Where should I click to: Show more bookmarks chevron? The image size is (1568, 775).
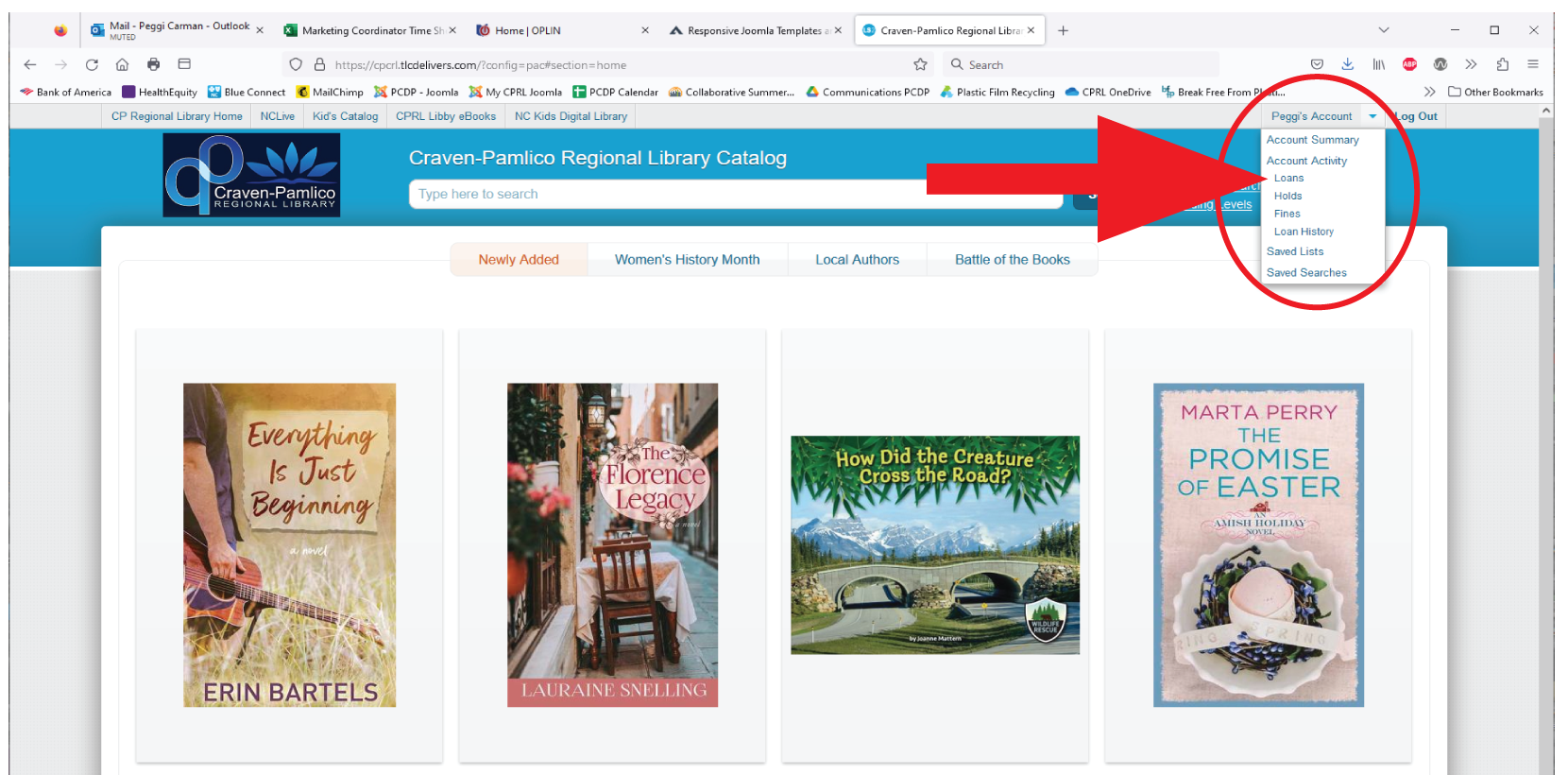(1429, 92)
